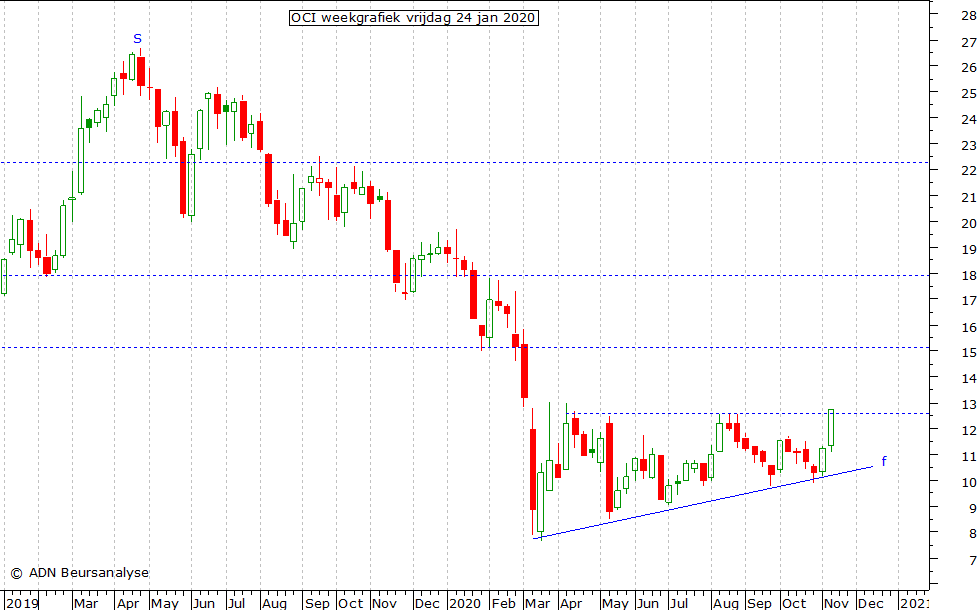Click the "Mar" label directly after "2019"
The image size is (980, 610).
coord(86,604)
